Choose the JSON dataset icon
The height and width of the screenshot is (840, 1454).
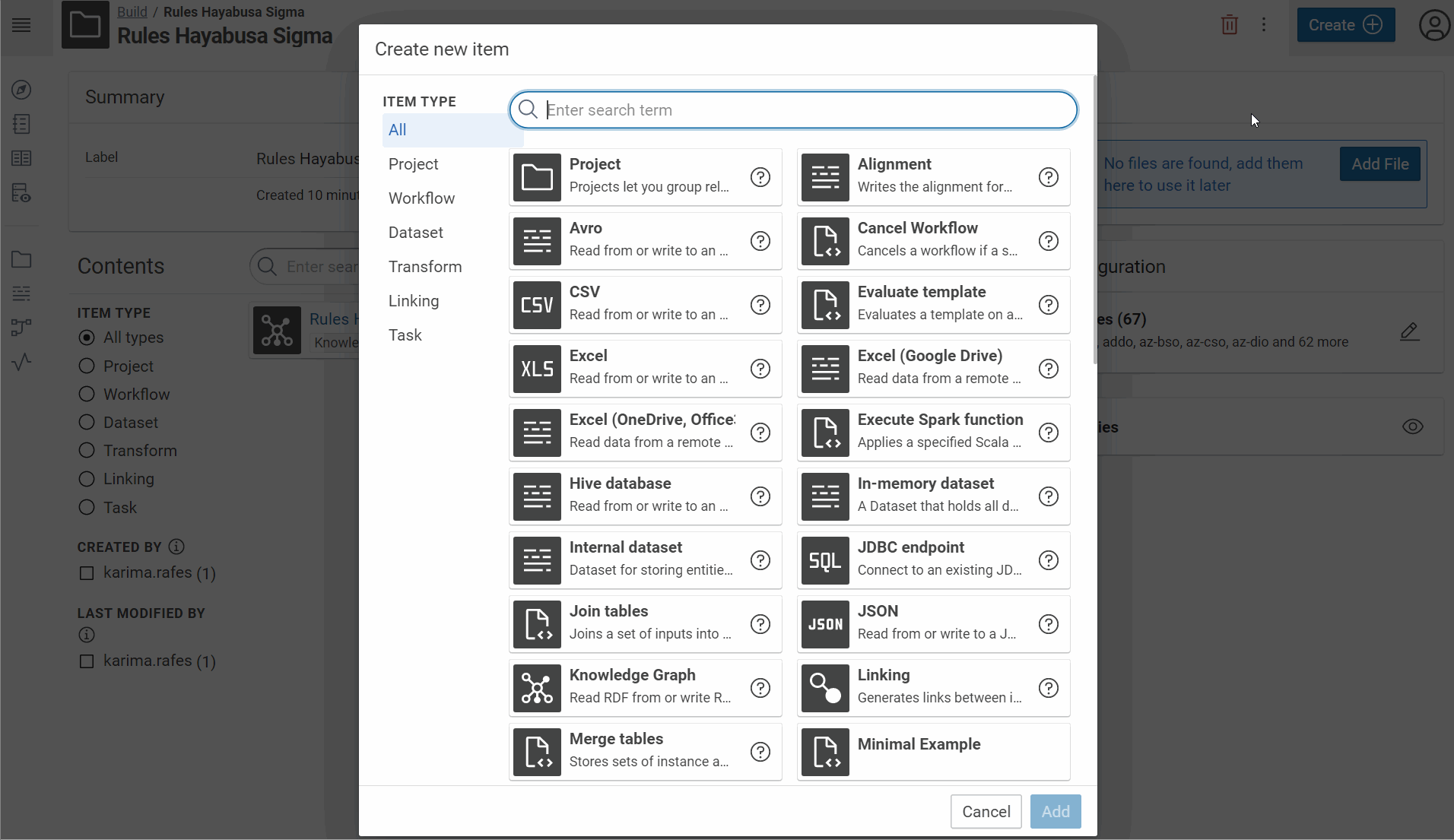[825, 624]
